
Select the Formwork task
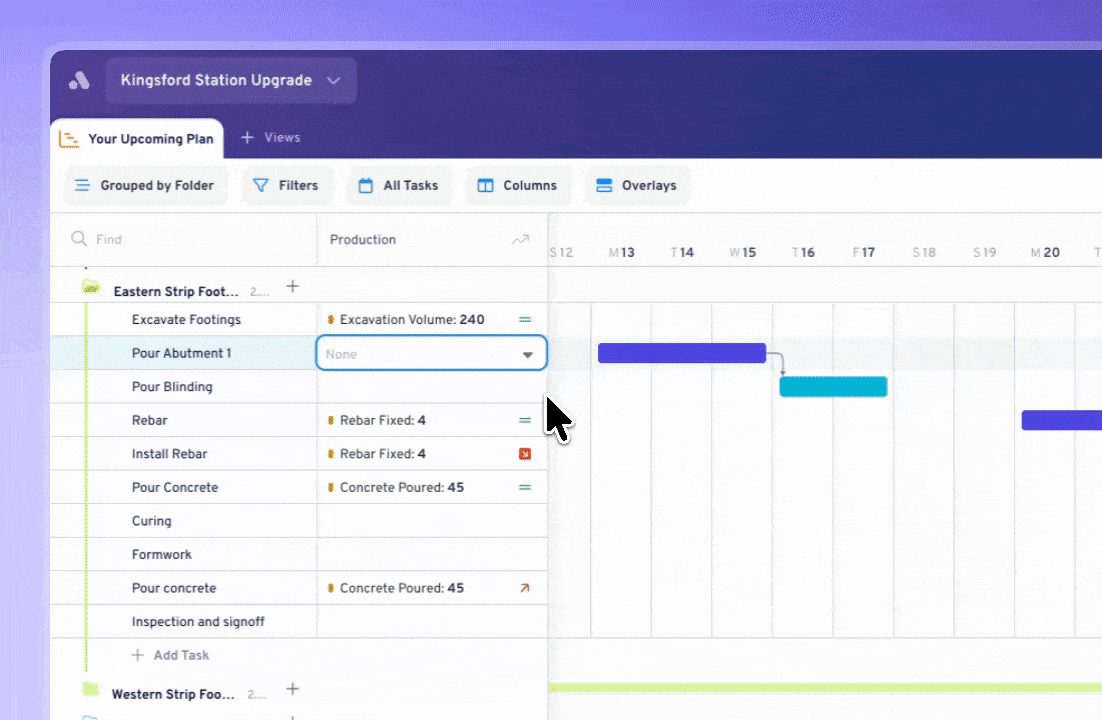tap(162, 555)
